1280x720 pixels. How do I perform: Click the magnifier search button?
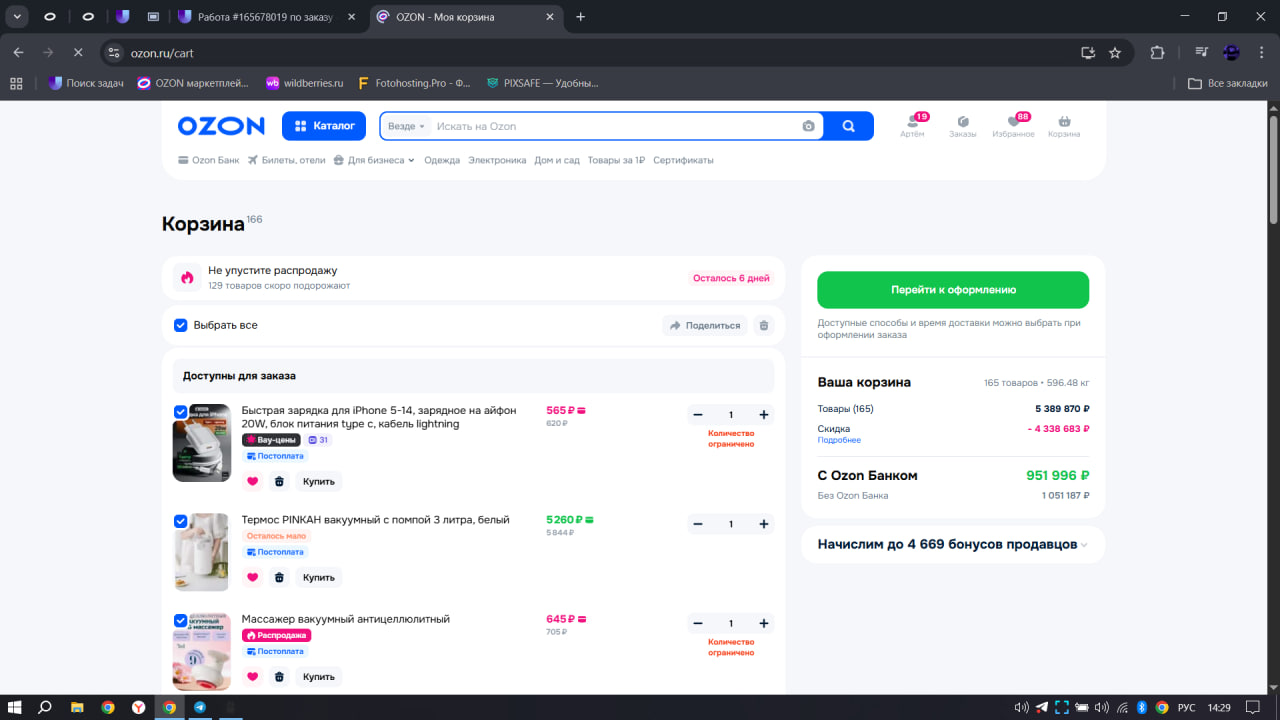(x=848, y=126)
